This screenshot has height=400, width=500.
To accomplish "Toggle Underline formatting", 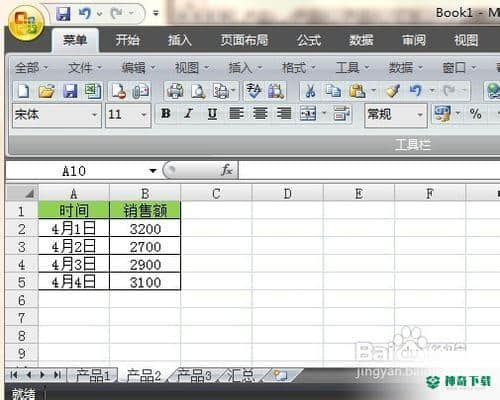I will [212, 114].
